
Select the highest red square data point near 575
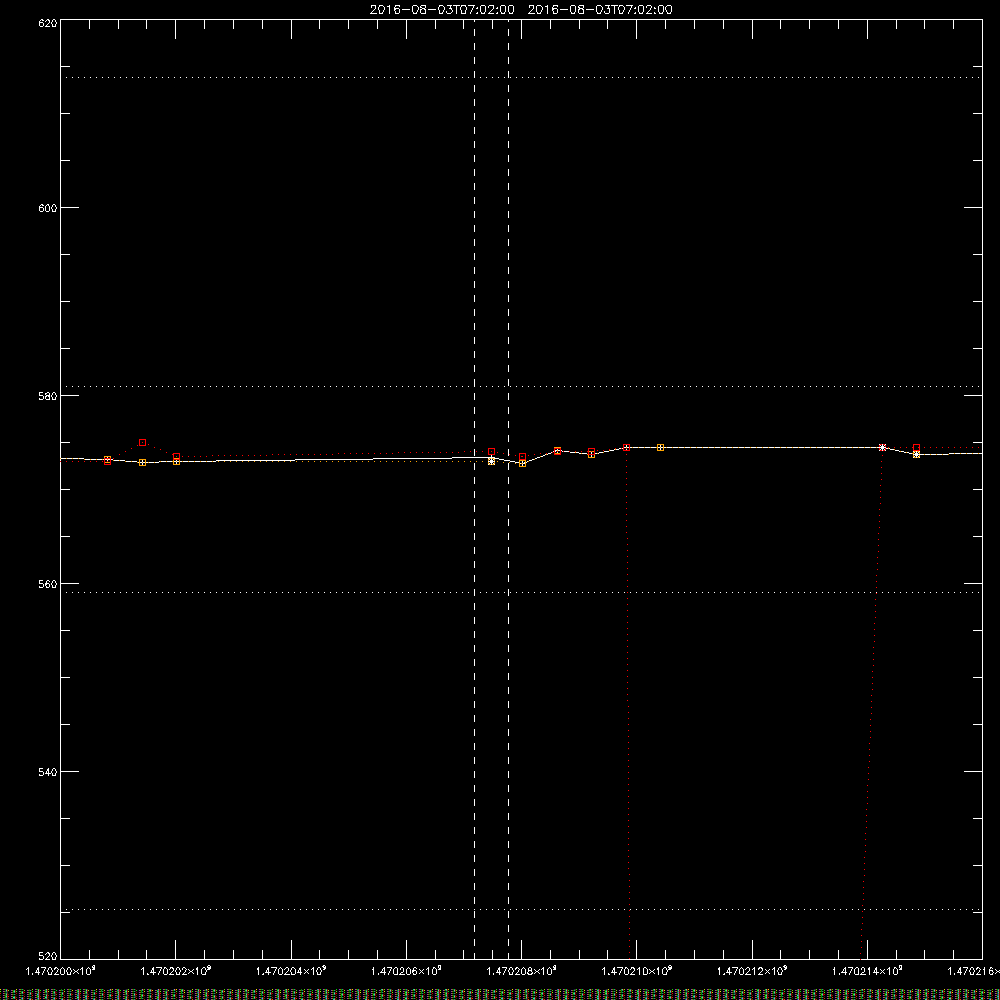(143, 443)
